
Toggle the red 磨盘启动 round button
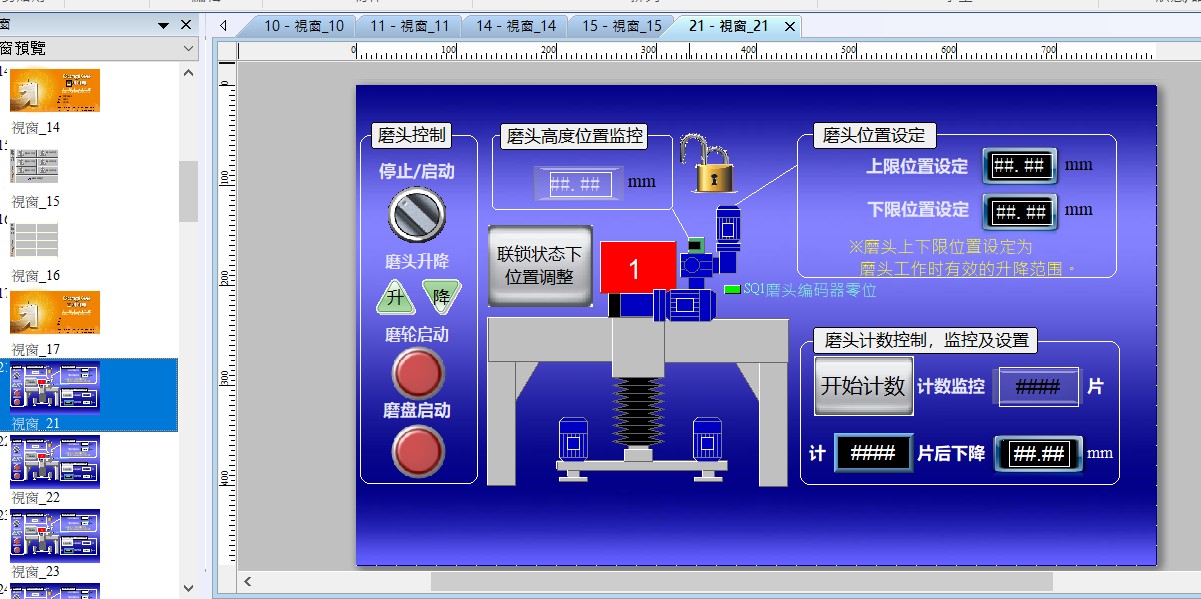pos(417,450)
